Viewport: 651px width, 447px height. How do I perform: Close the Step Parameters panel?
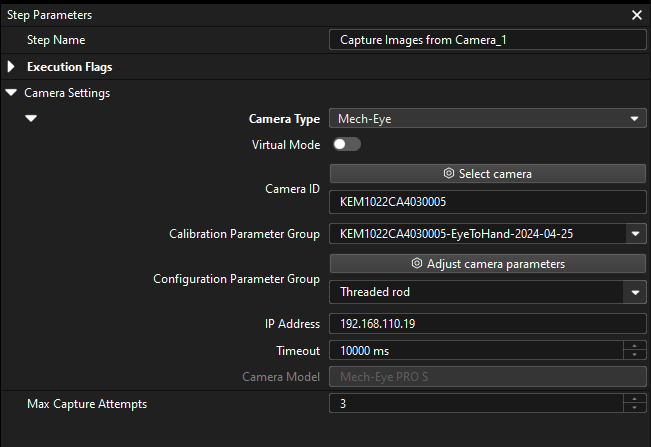[x=637, y=15]
